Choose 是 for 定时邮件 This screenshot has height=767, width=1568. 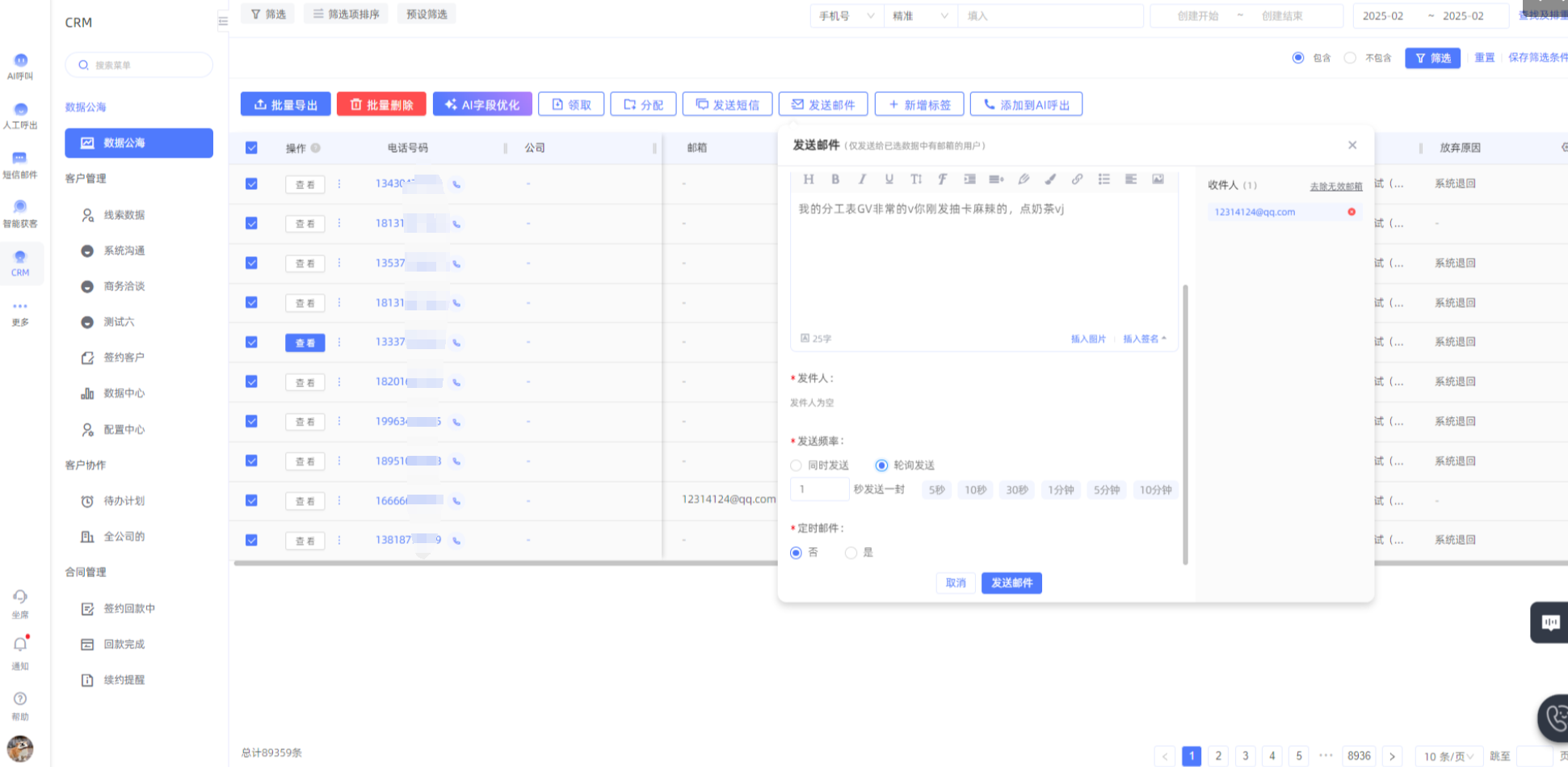[851, 553]
